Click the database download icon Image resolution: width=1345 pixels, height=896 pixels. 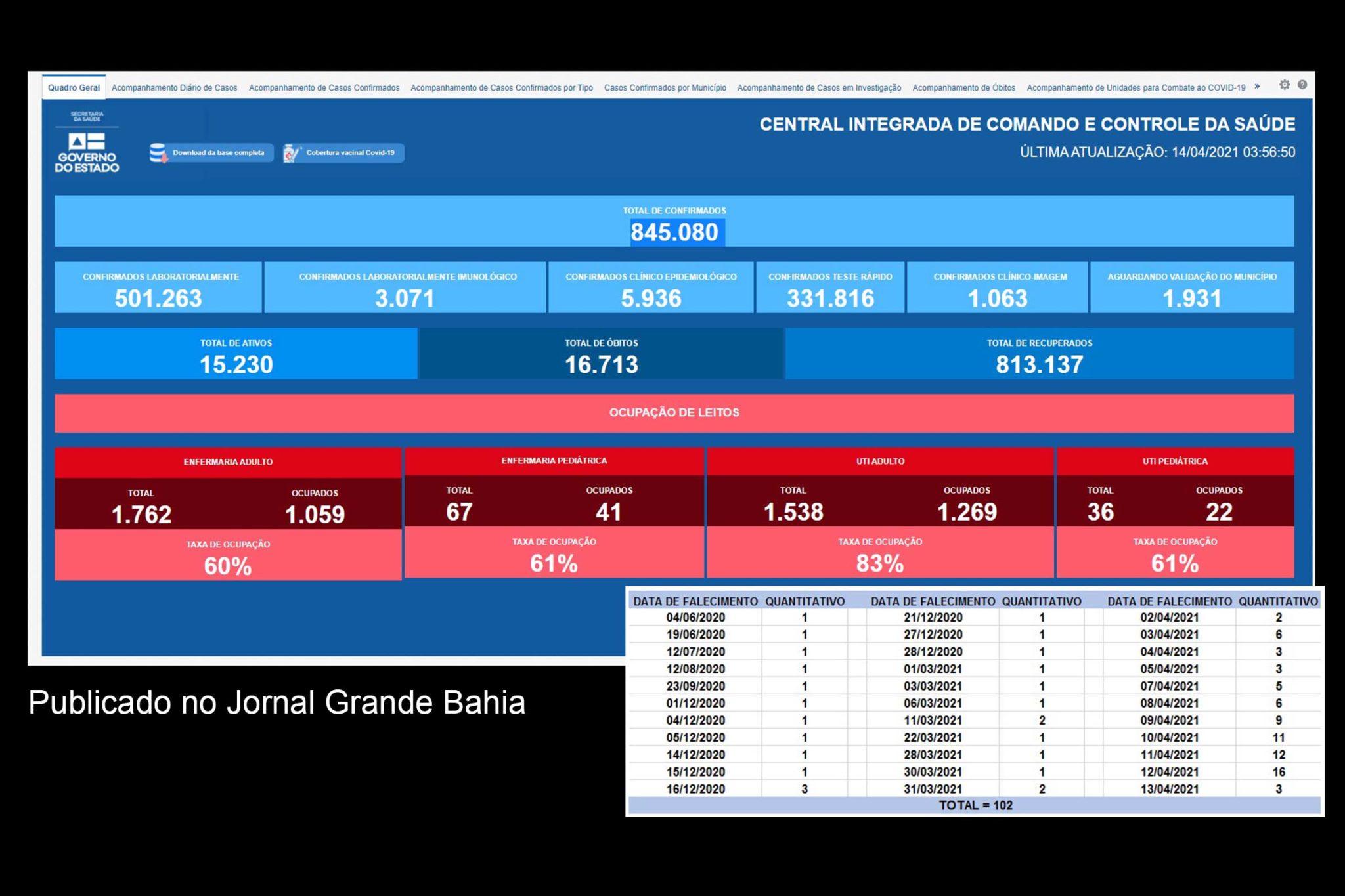click(x=158, y=153)
